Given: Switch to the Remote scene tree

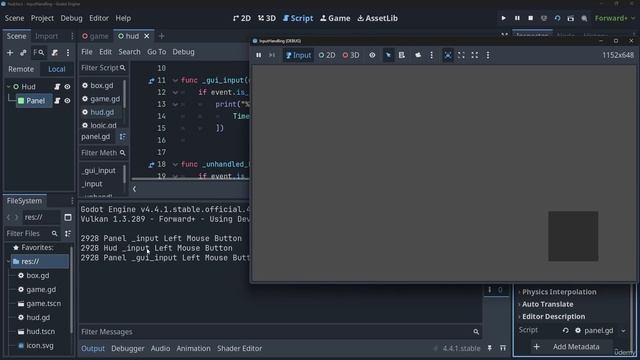Looking at the screenshot, I should click(21, 69).
